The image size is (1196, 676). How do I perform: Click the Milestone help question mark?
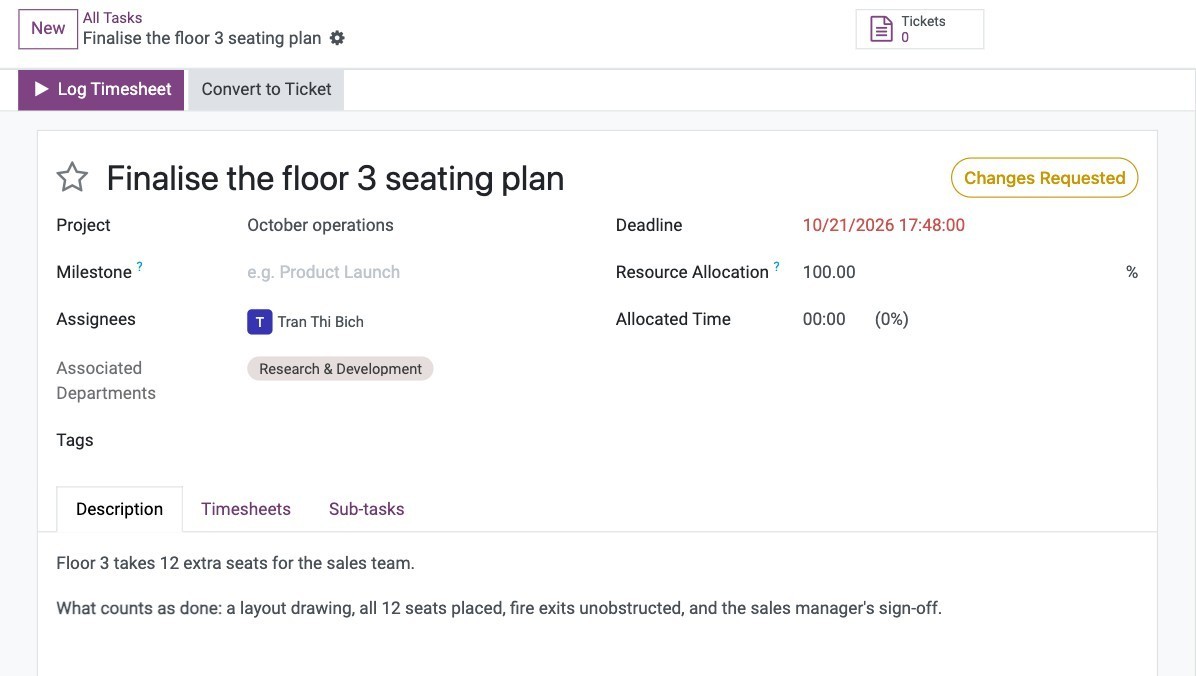[140, 266]
